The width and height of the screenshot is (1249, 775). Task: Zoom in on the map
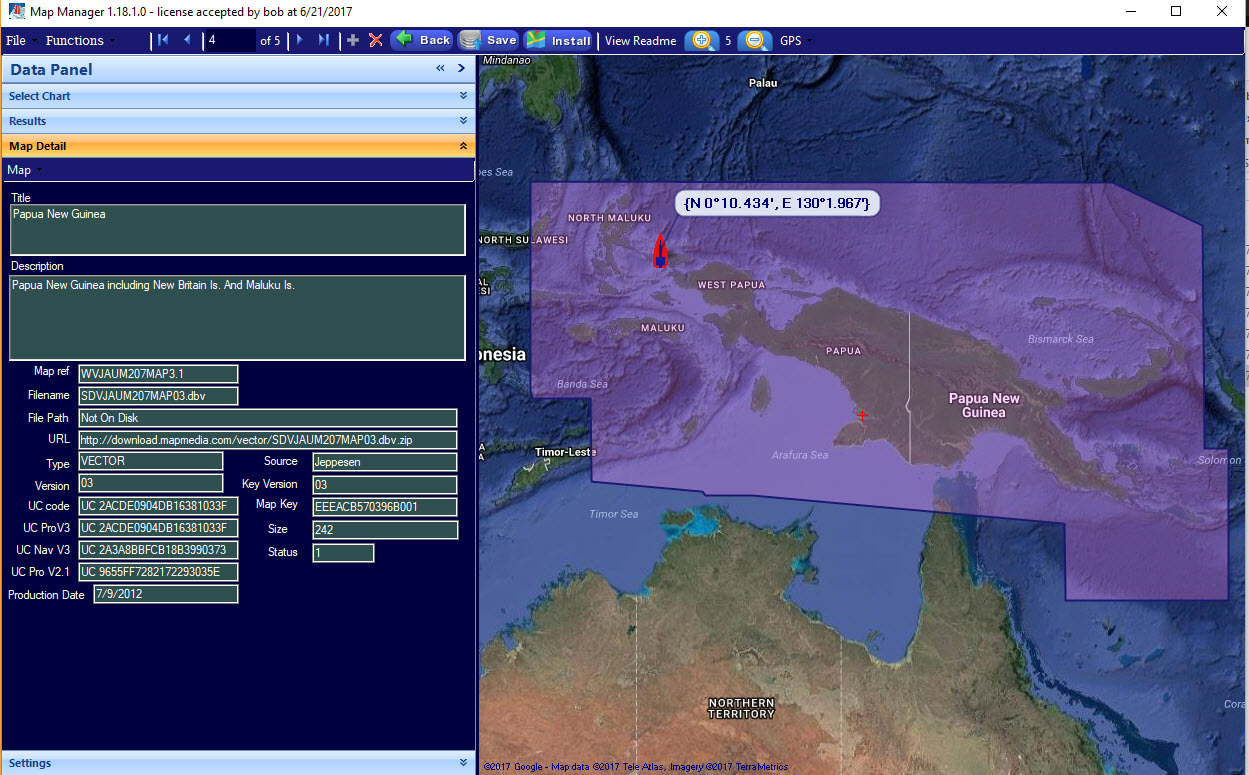pyautogui.click(x=702, y=40)
